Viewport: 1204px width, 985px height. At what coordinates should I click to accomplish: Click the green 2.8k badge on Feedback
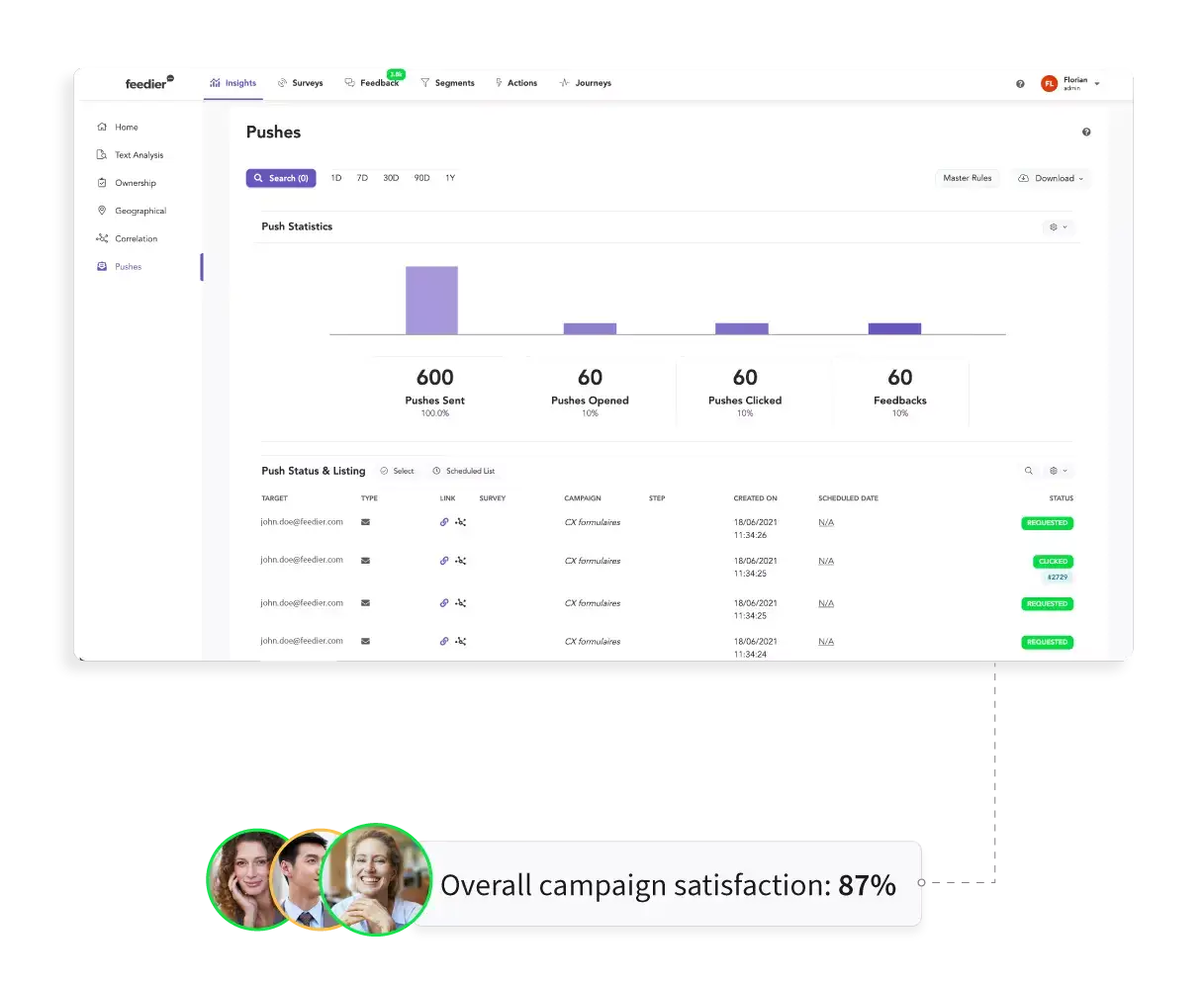click(396, 74)
